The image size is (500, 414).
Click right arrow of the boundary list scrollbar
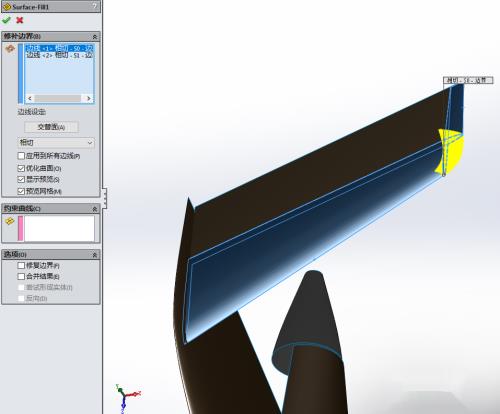(89, 98)
